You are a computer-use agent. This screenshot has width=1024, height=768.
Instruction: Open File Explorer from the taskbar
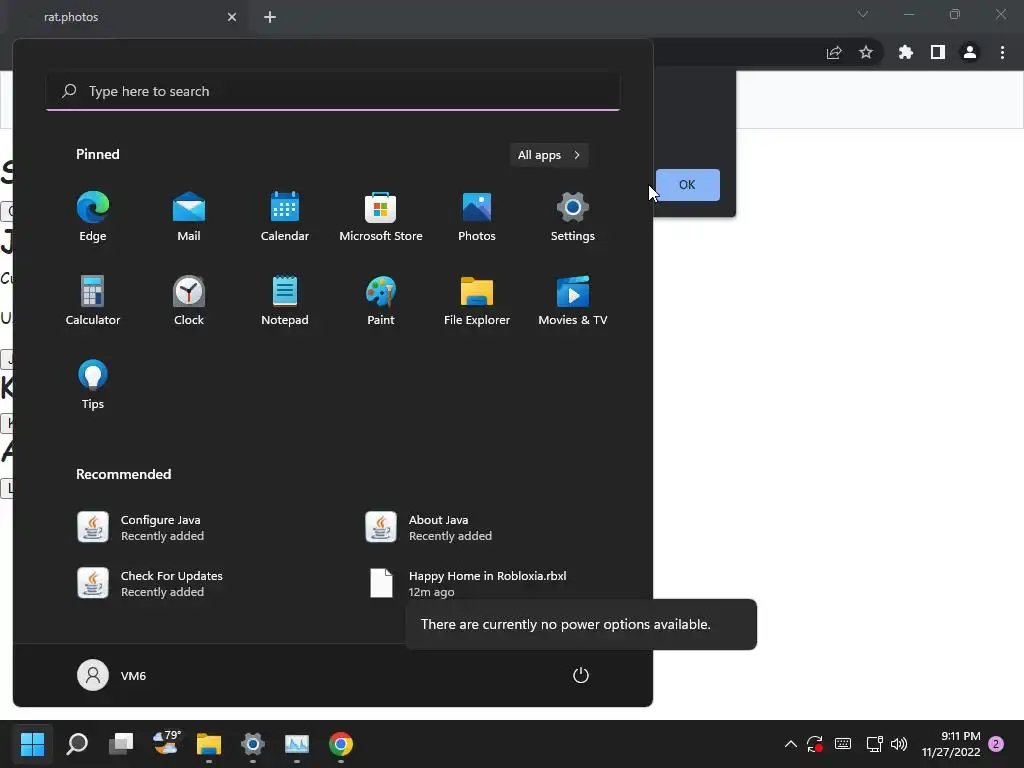209,744
